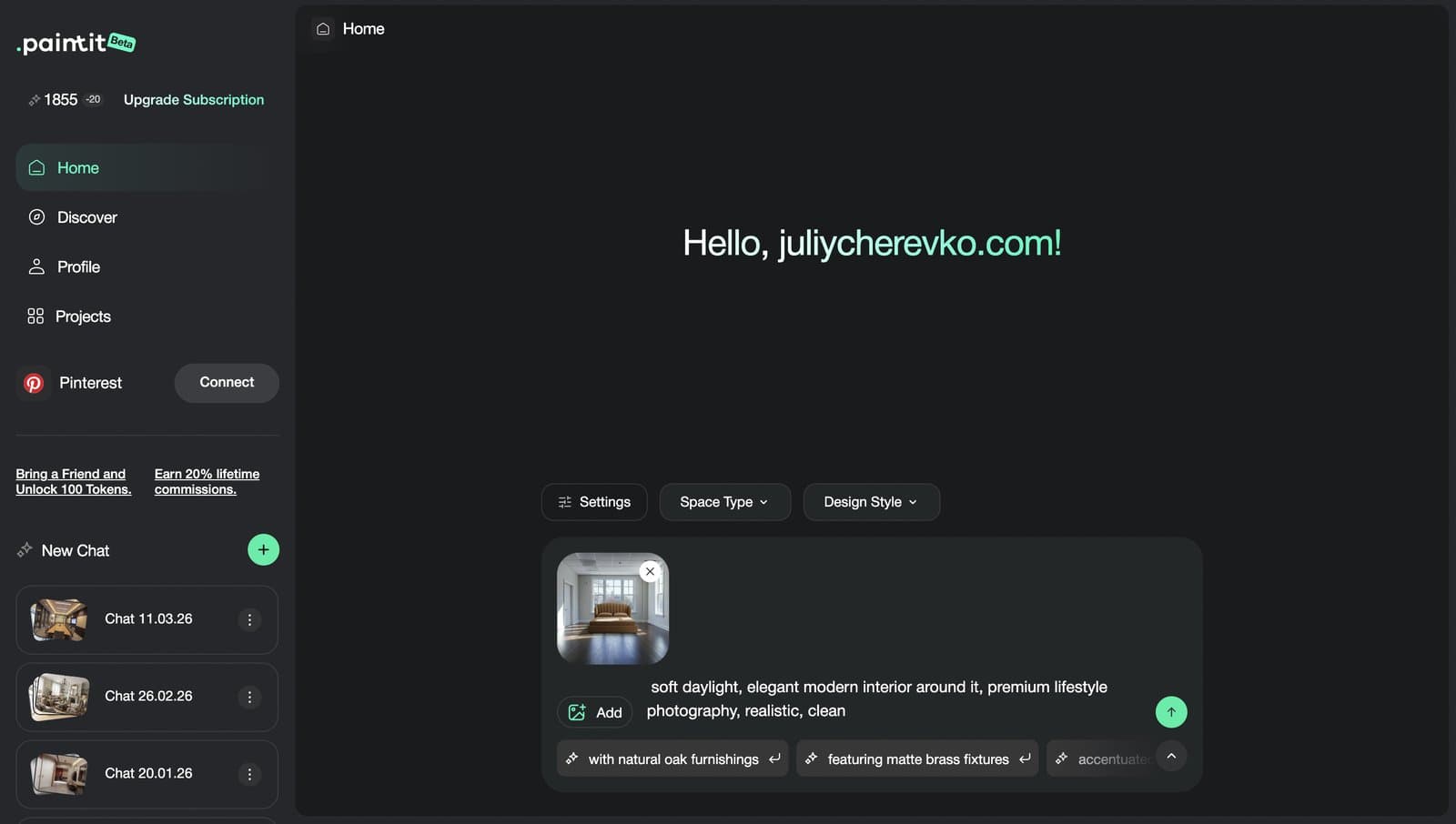Go to the Discover page
The image size is (1456, 824).
[x=86, y=217]
